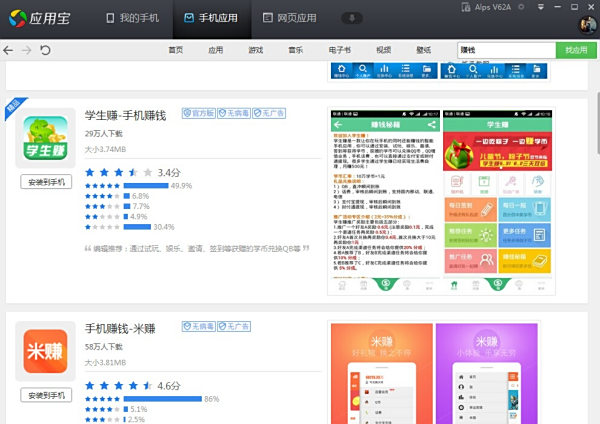Open the orange 米赚 screenshot
The image size is (600, 424).
click(x=382, y=373)
